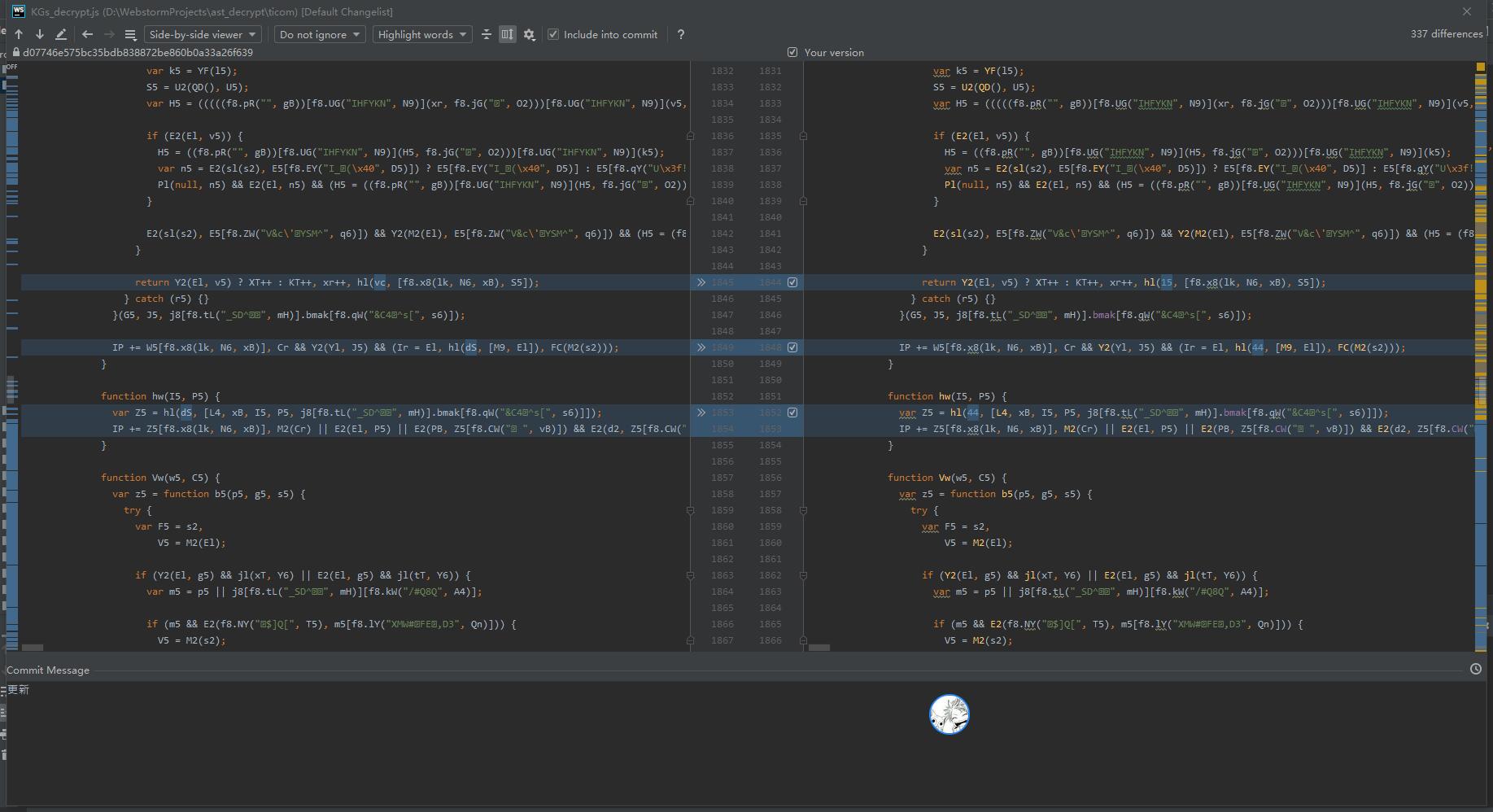Viewport: 1493px width, 812px height.
Task: Open commit message history clock icon
Action: coord(1476,669)
